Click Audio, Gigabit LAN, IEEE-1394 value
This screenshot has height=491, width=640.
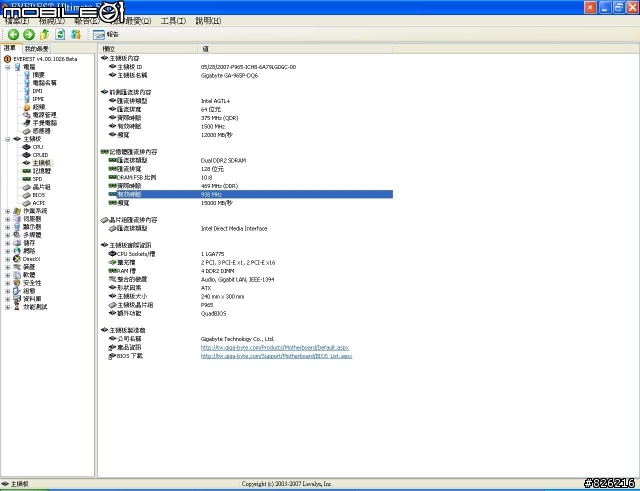(238, 280)
